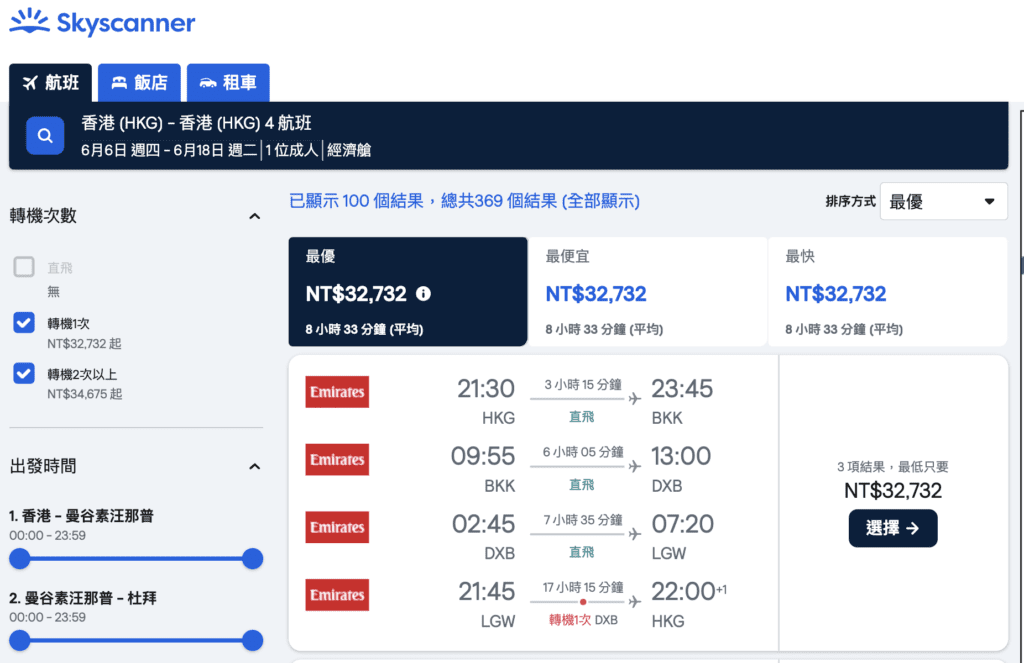Click the 香港 (HKG) – 香港 (HKG) 4 航班 search summary
The image size is (1024, 663).
point(197,123)
